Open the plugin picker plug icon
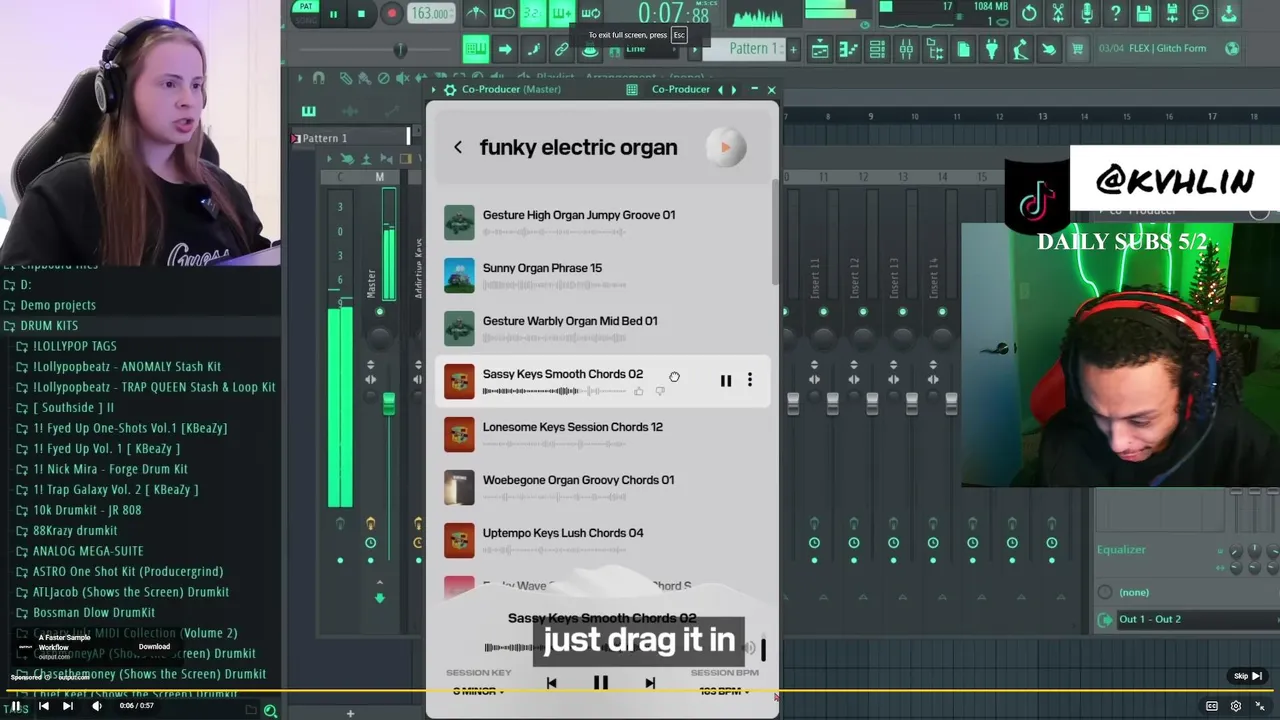The width and height of the screenshot is (1280, 720). pos(992,49)
